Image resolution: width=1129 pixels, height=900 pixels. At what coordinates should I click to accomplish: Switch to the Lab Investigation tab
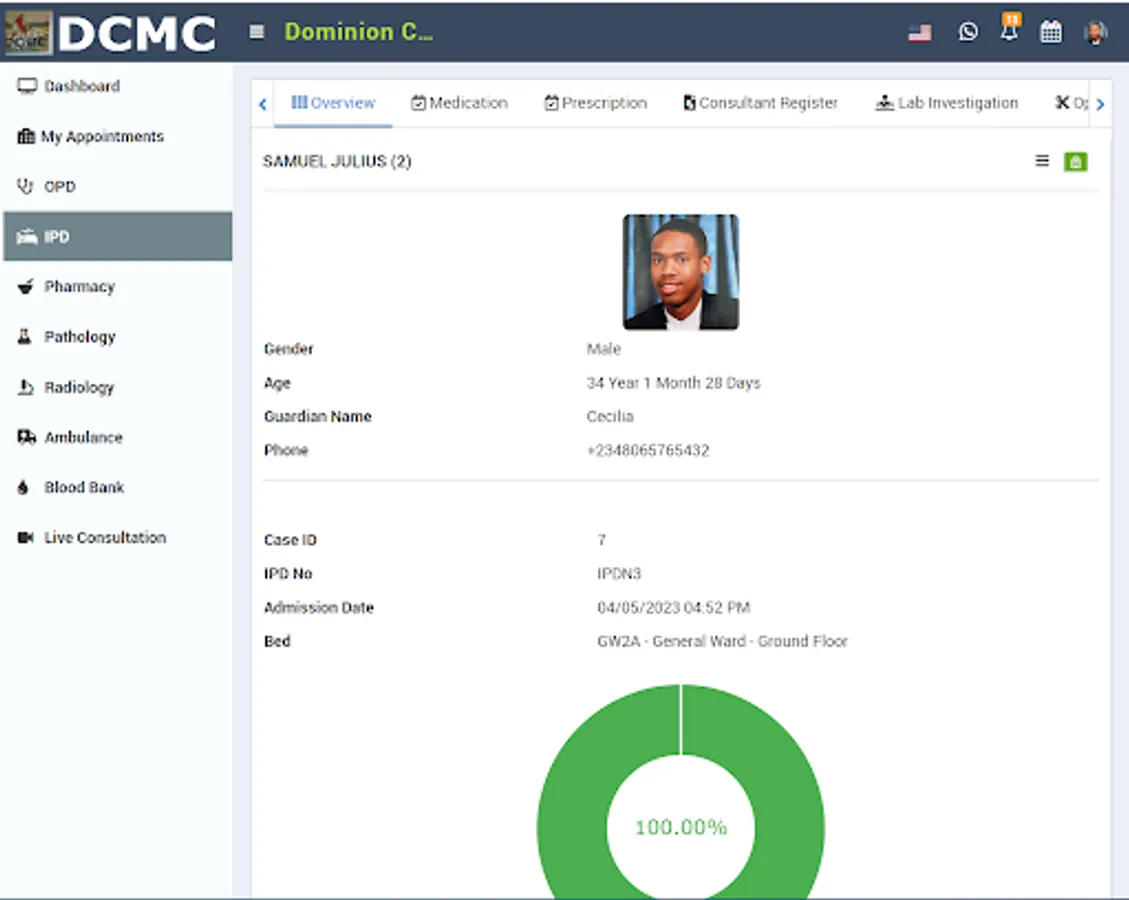946,103
